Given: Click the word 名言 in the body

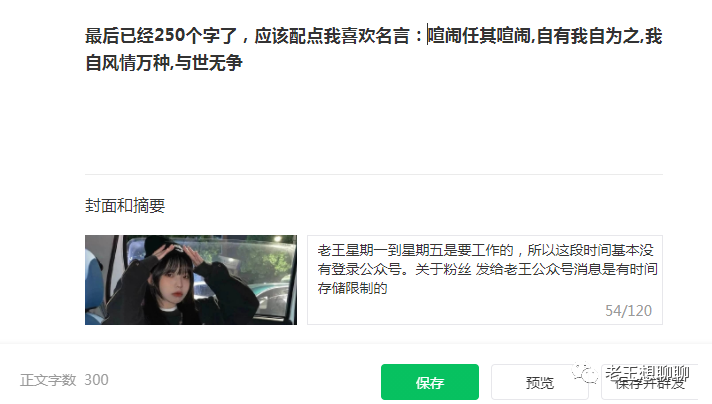Looking at the screenshot, I should click(x=392, y=35).
